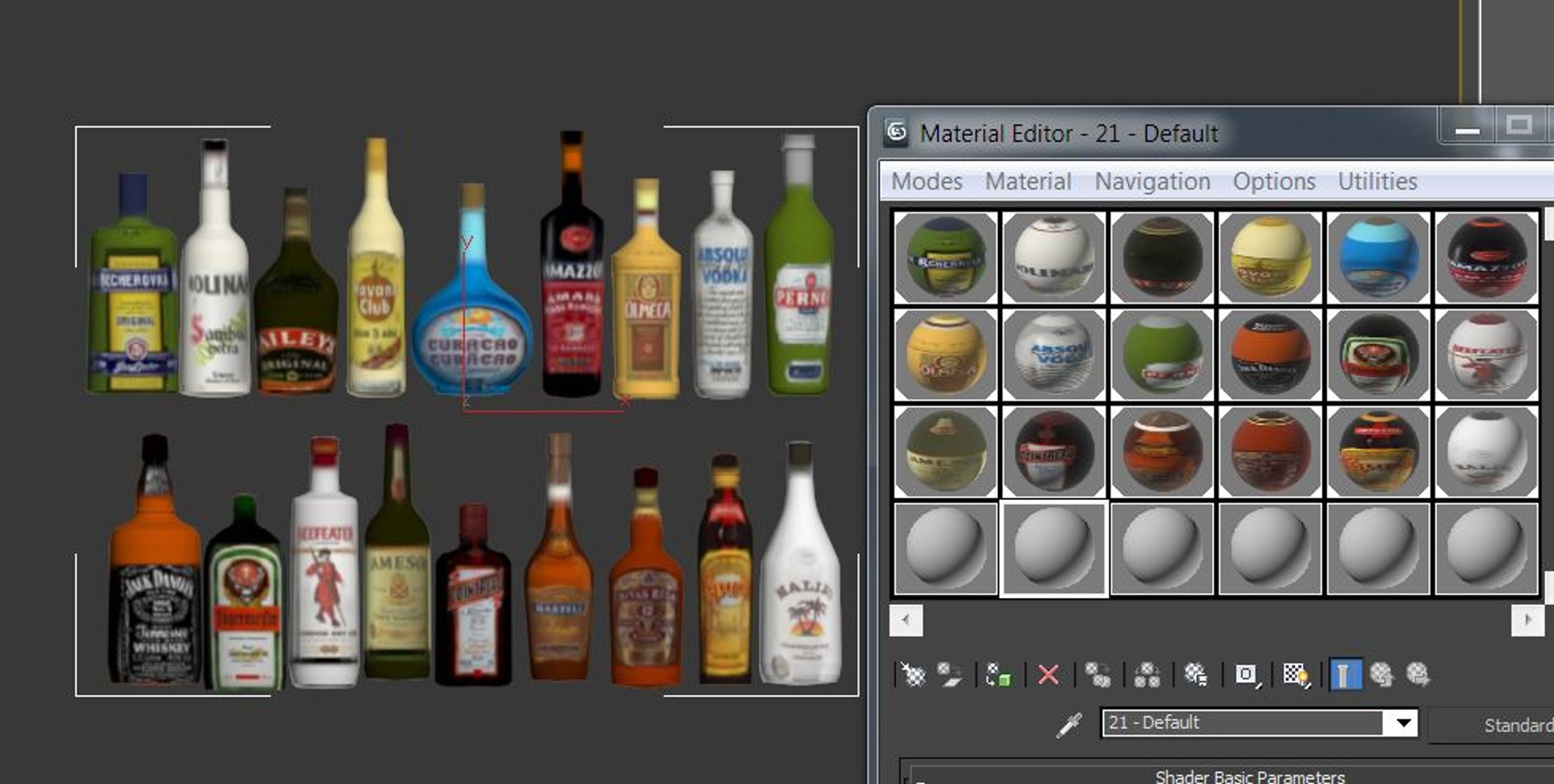Open the Modes menu
The image size is (1554, 784).
click(927, 181)
